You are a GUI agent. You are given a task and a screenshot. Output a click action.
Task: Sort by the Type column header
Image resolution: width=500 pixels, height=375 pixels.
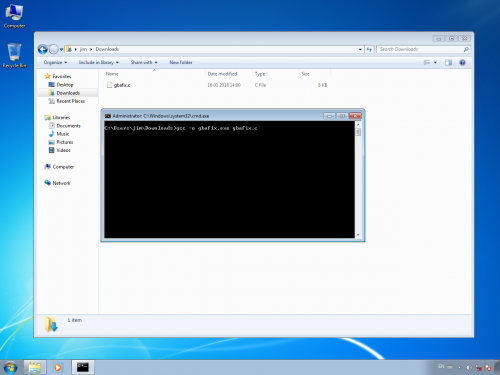(260, 74)
